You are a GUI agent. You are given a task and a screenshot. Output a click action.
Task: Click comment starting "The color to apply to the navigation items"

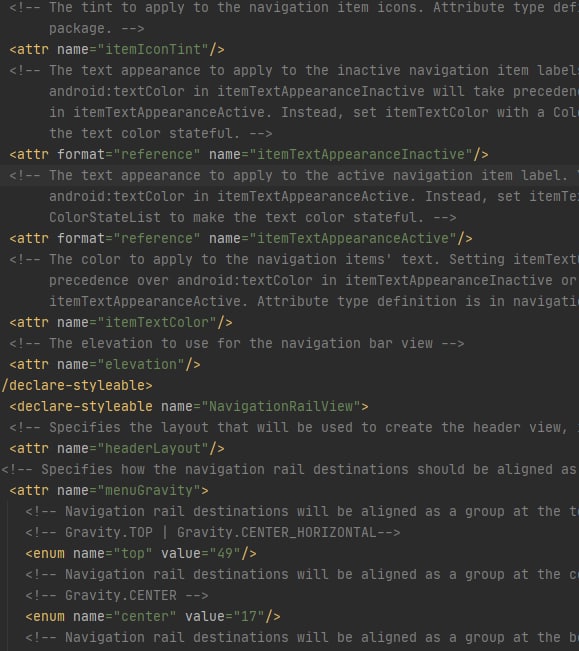point(294,259)
